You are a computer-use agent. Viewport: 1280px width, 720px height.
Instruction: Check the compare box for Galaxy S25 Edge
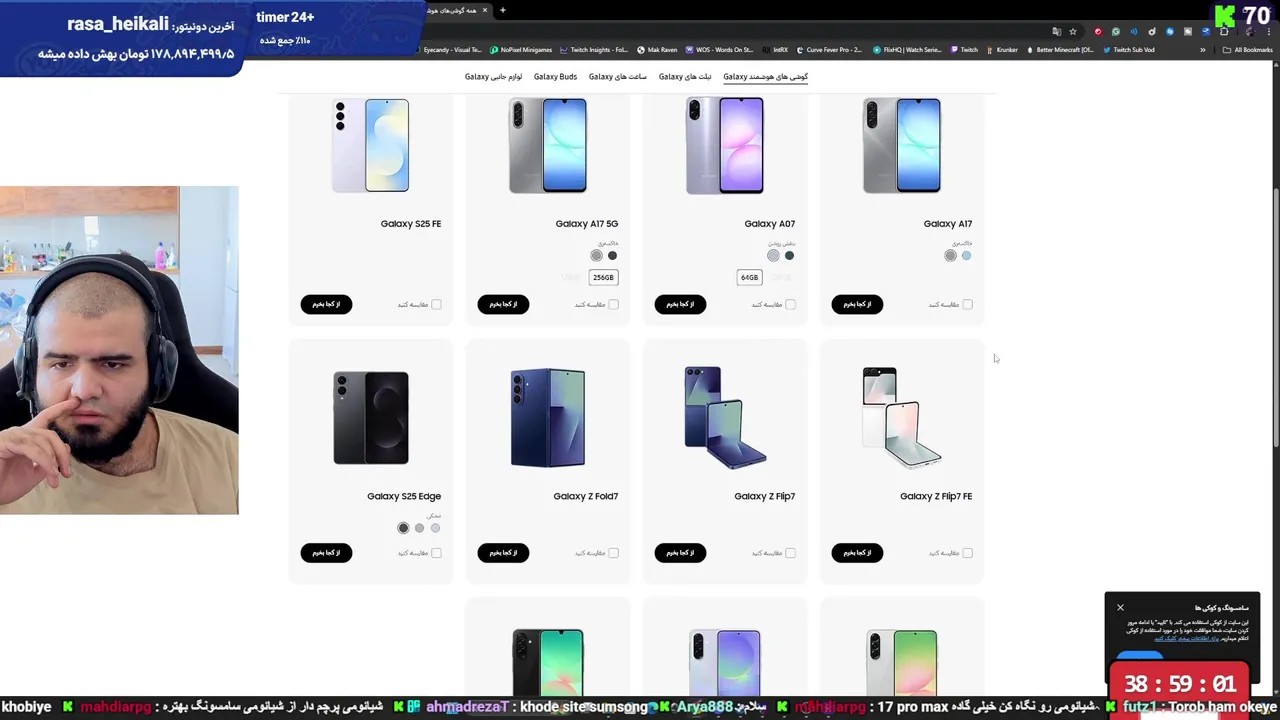pyautogui.click(x=436, y=553)
